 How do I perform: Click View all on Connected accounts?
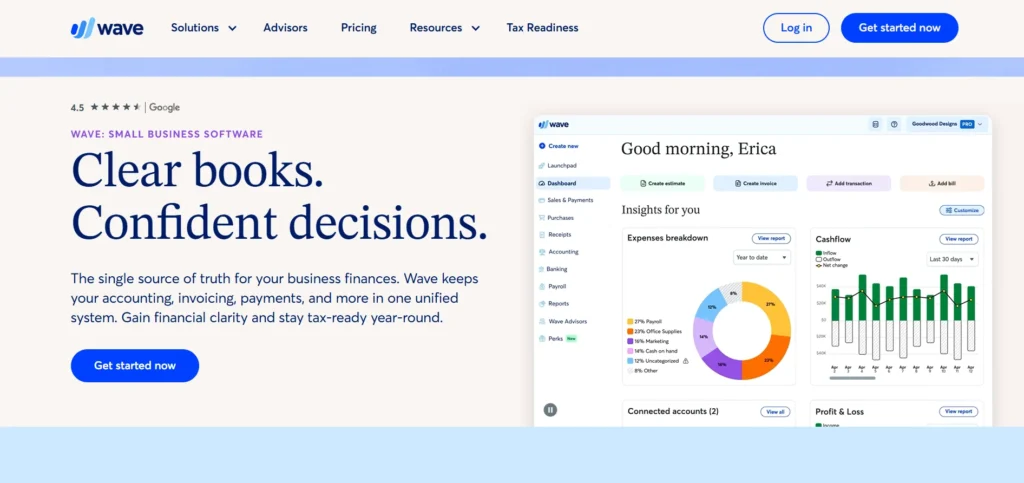[x=775, y=412]
